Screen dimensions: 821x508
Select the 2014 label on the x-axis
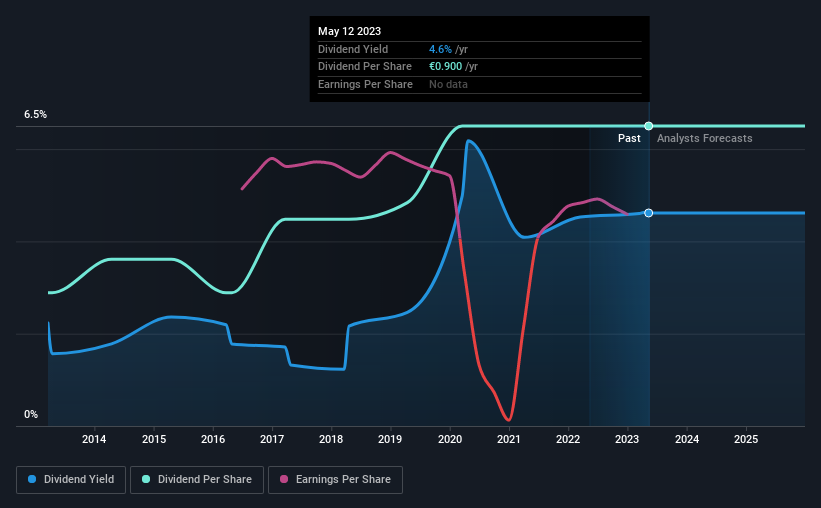click(94, 439)
